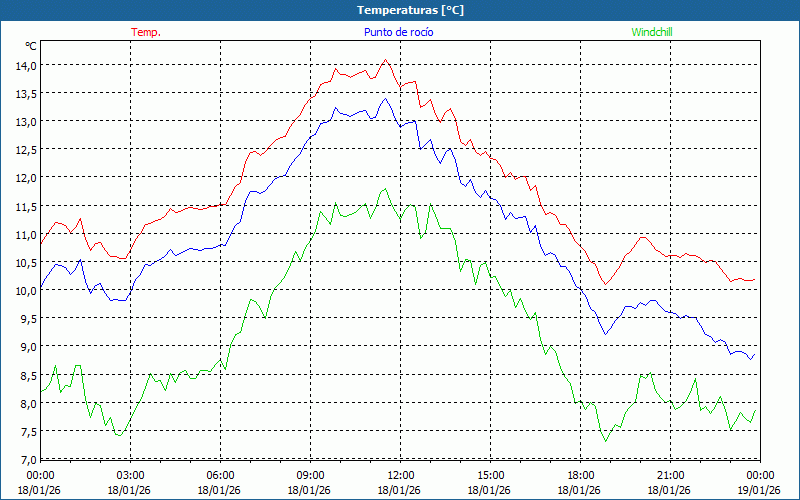800x500 pixels.
Task: Select the green Windchill legend label
Action: (x=651, y=32)
